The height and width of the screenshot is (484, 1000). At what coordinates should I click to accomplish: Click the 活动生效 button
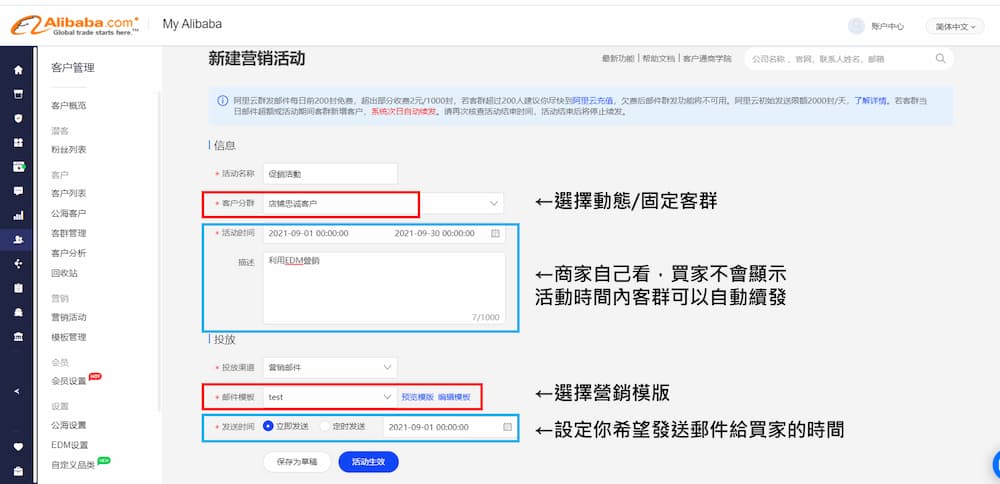tap(368, 462)
